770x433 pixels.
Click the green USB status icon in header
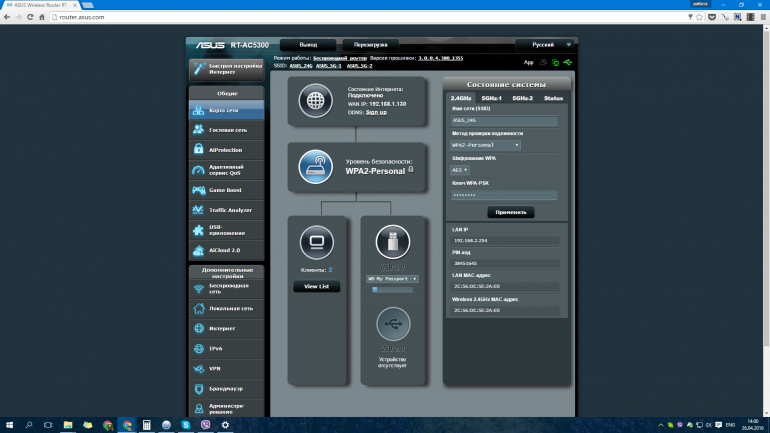coord(568,62)
